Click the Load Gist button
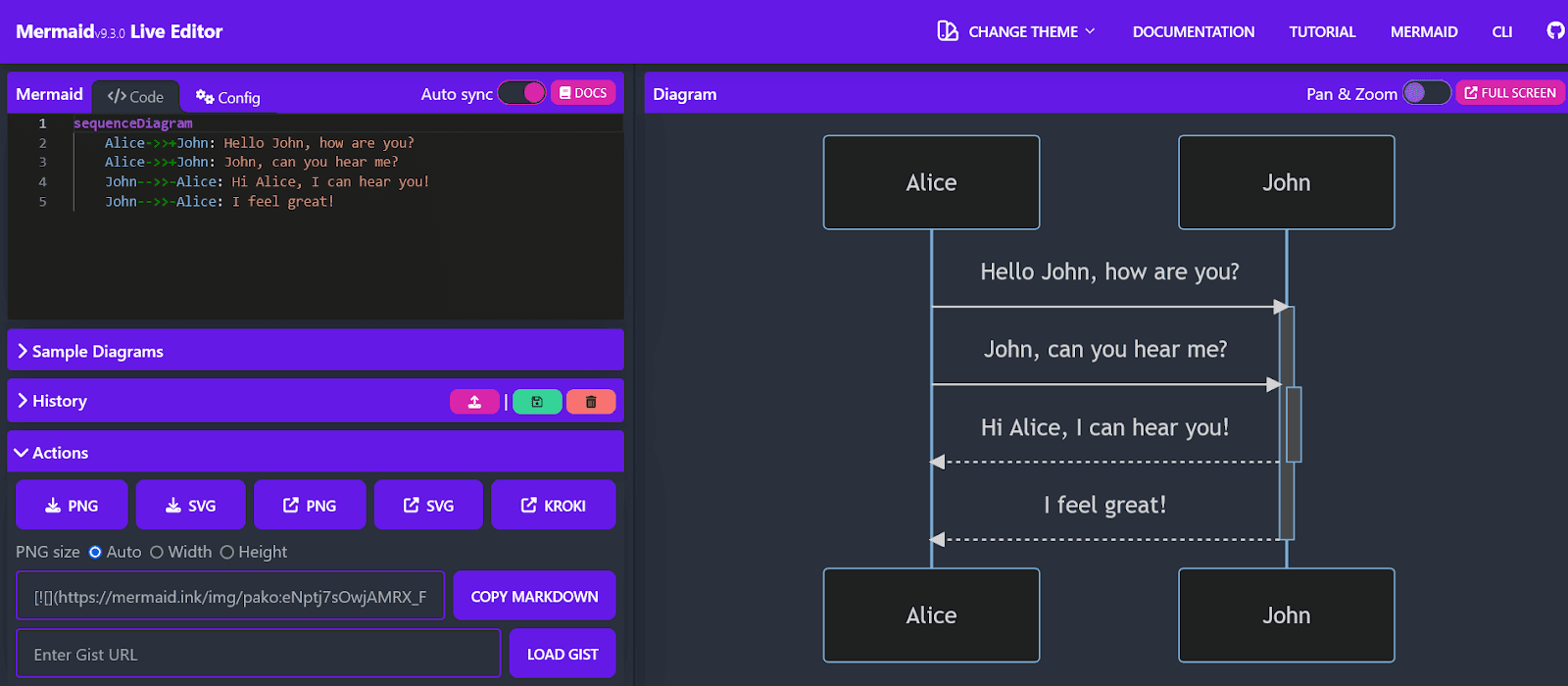The width and height of the screenshot is (1568, 686). 563,654
